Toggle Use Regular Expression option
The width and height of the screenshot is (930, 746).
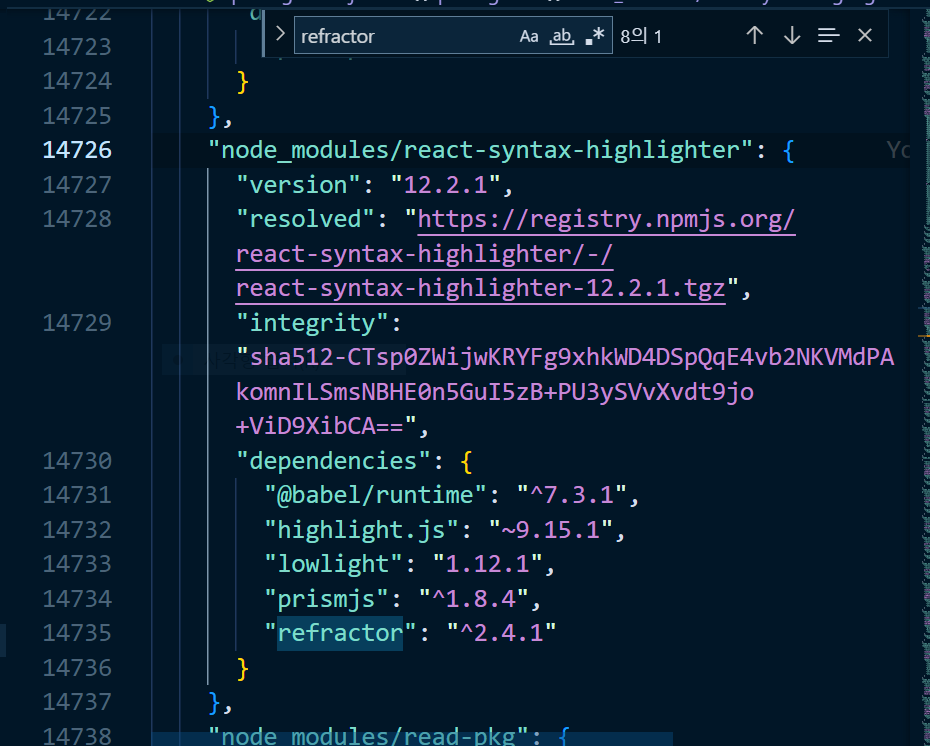click(x=595, y=36)
